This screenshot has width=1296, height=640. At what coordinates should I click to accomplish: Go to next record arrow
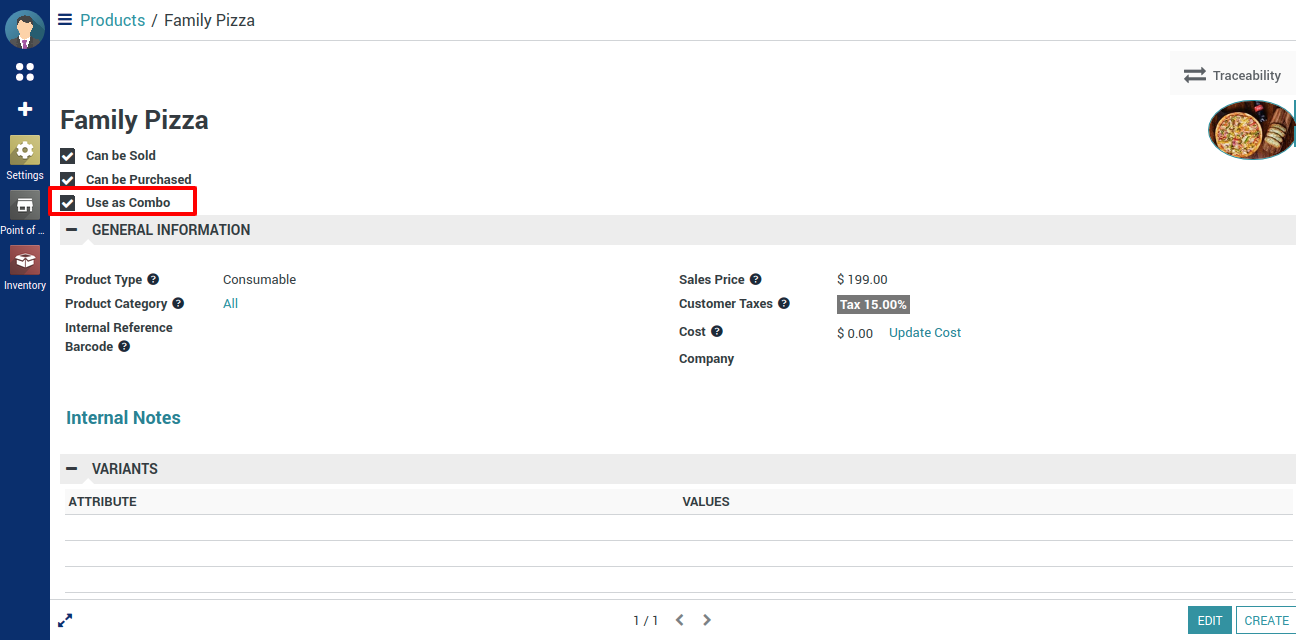tap(707, 620)
